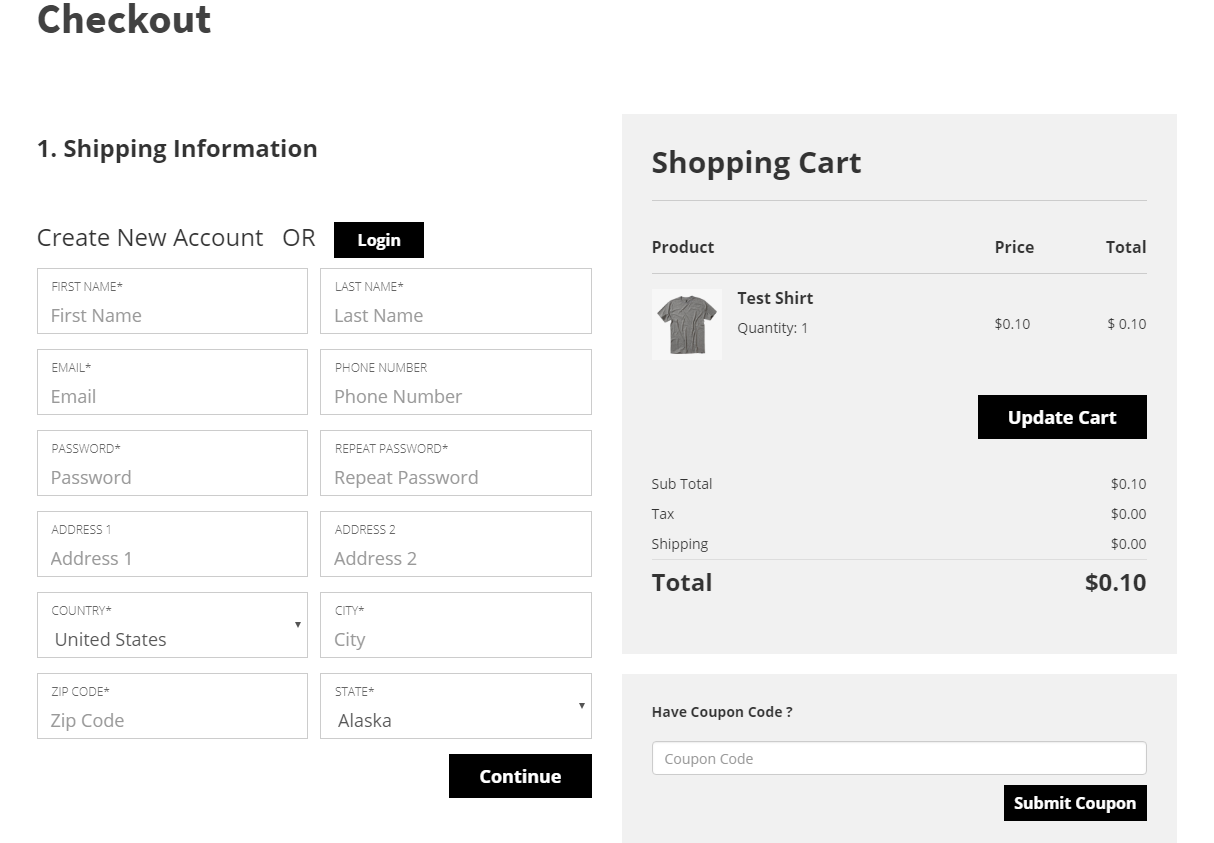
Task: Click the Repeat Password field
Action: [455, 477]
